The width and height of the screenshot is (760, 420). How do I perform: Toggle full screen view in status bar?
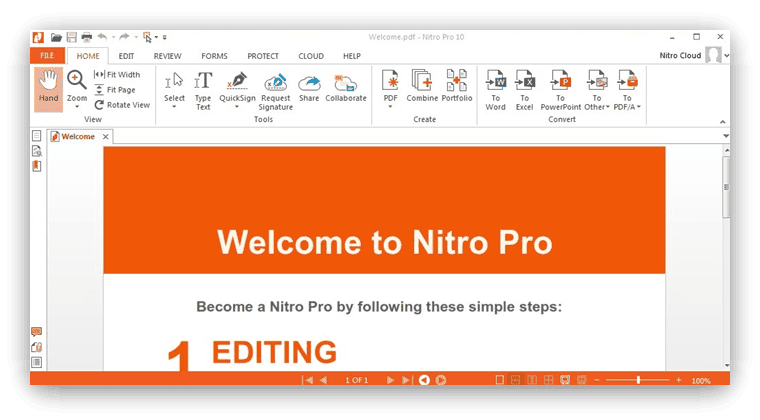pos(565,380)
